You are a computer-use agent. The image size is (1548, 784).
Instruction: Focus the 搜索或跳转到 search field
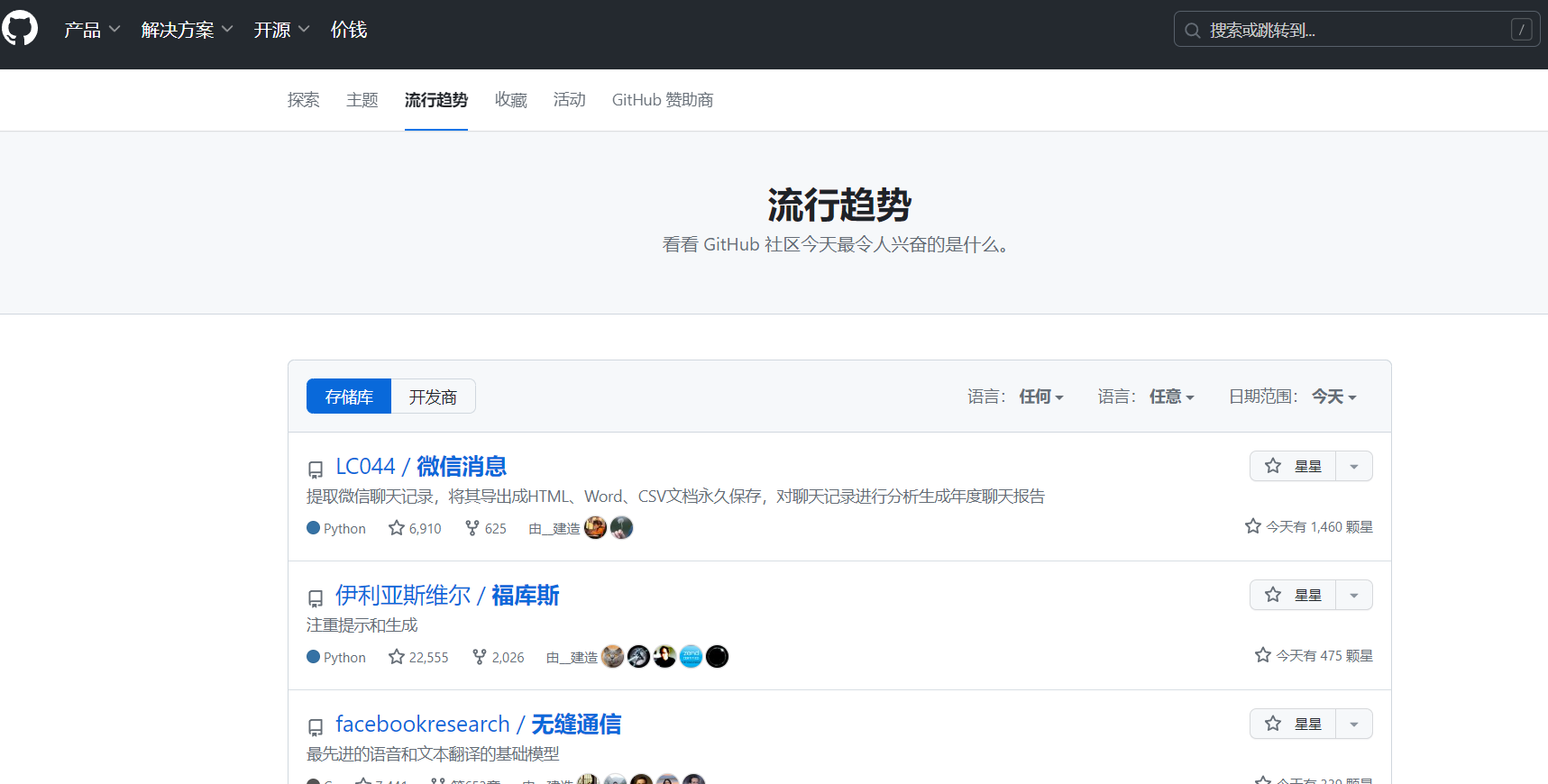[1357, 30]
